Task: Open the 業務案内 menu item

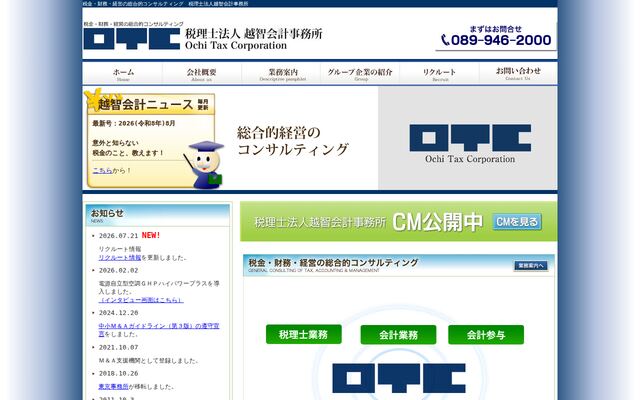Action: pyautogui.click(x=283, y=73)
